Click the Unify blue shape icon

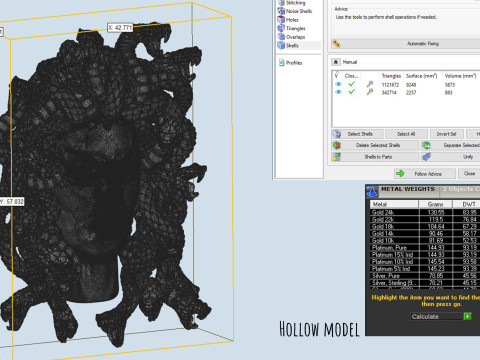426,157
